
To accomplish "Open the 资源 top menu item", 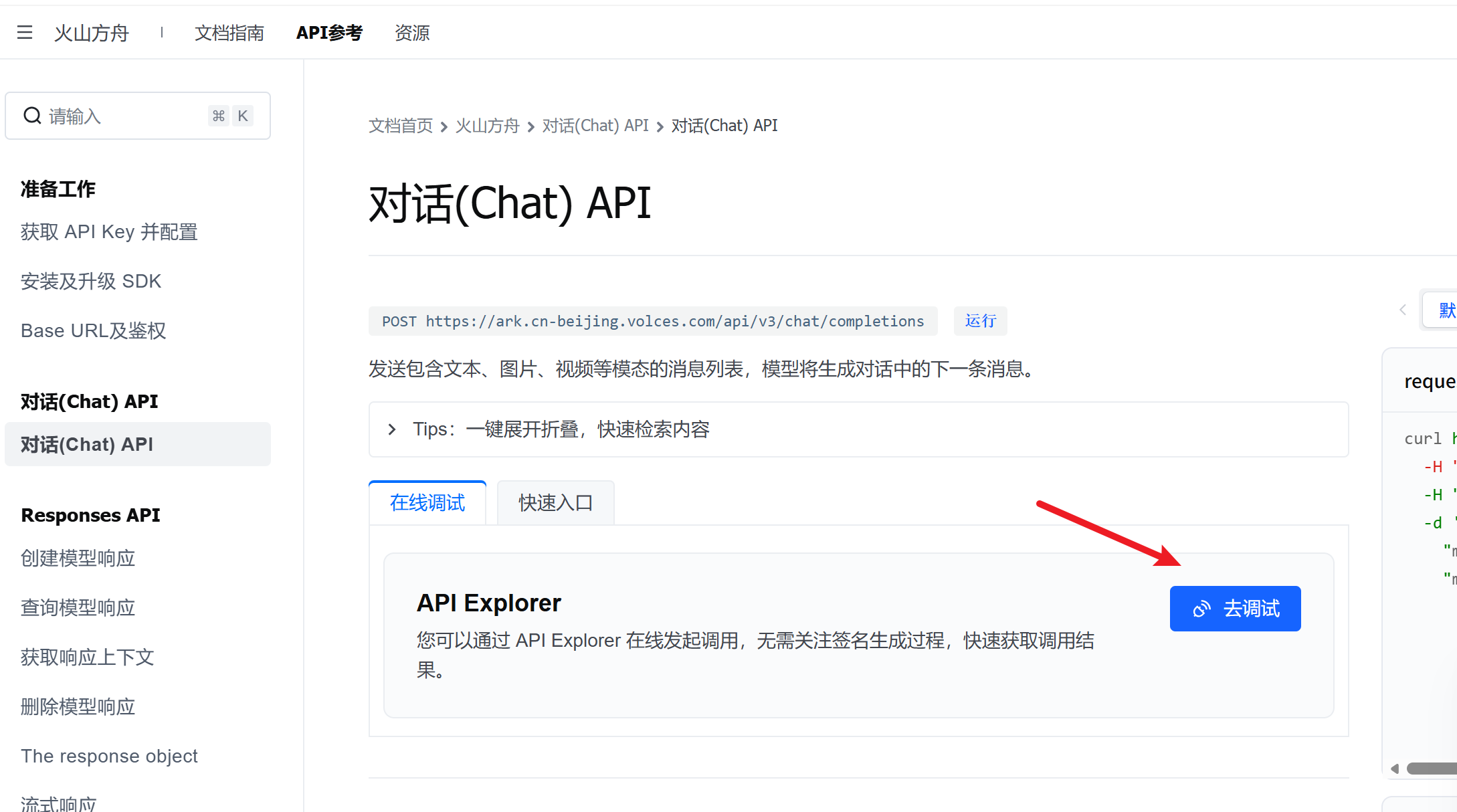I will tap(411, 33).
